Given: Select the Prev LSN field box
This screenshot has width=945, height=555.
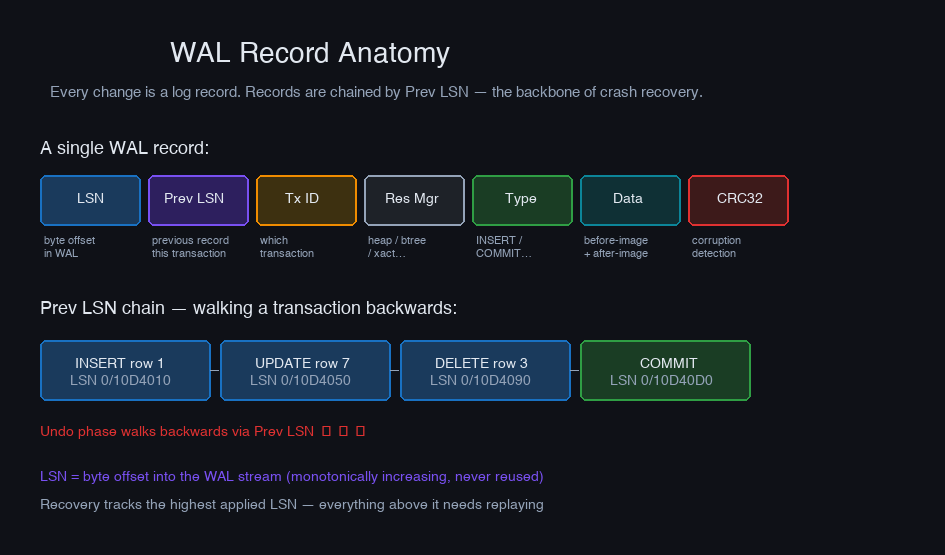Looking at the screenshot, I should 198,200.
